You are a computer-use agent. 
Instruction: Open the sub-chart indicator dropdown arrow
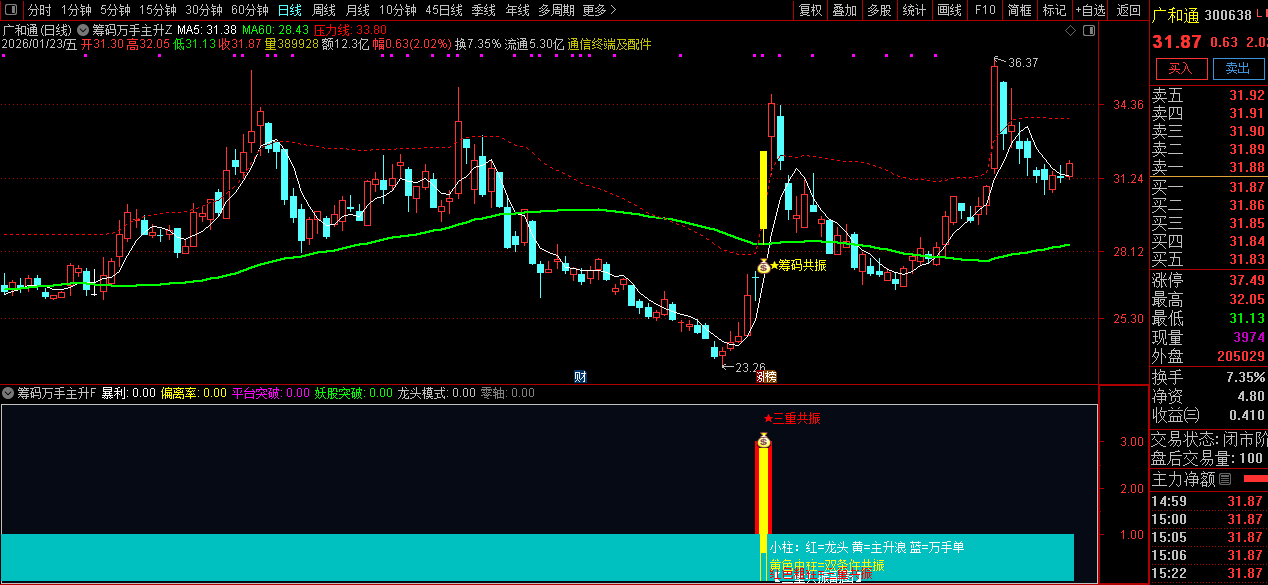[x=9, y=393]
